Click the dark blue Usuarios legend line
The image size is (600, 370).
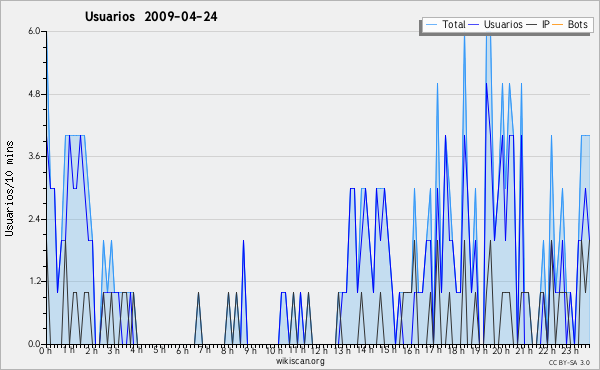point(474,25)
